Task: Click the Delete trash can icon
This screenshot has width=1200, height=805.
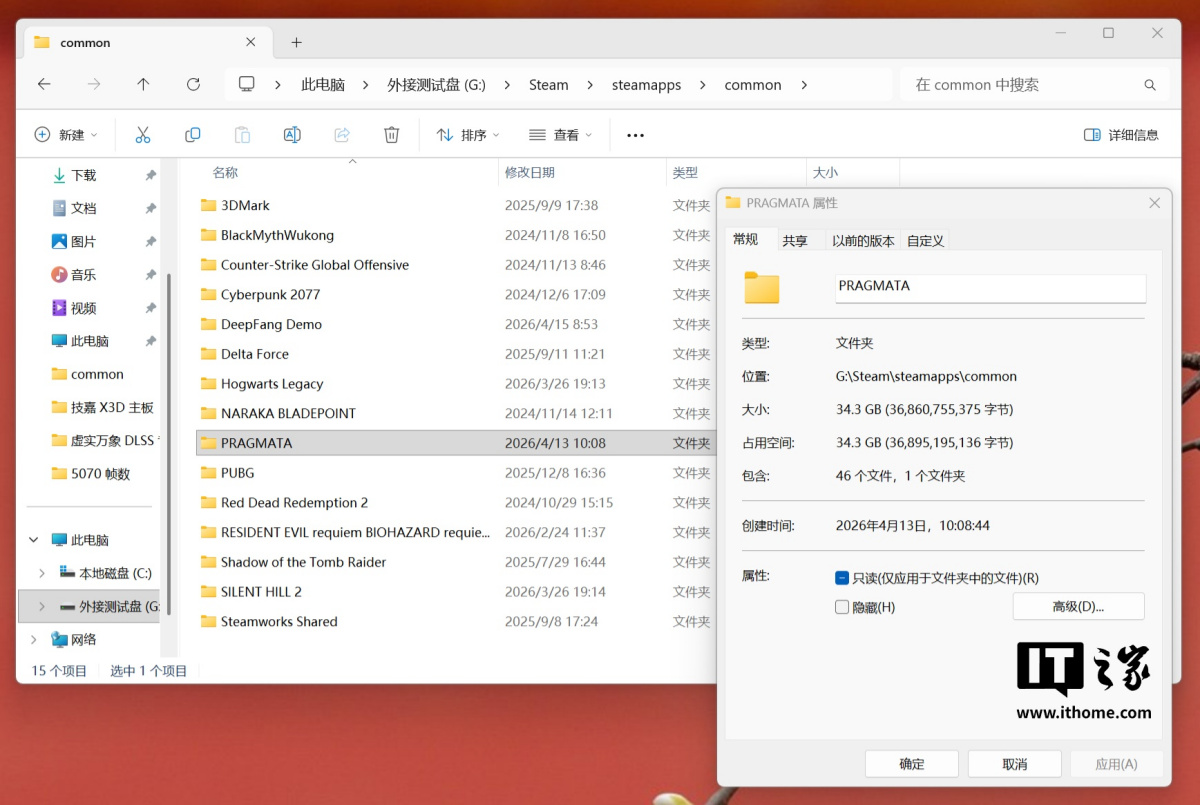Action: [392, 135]
